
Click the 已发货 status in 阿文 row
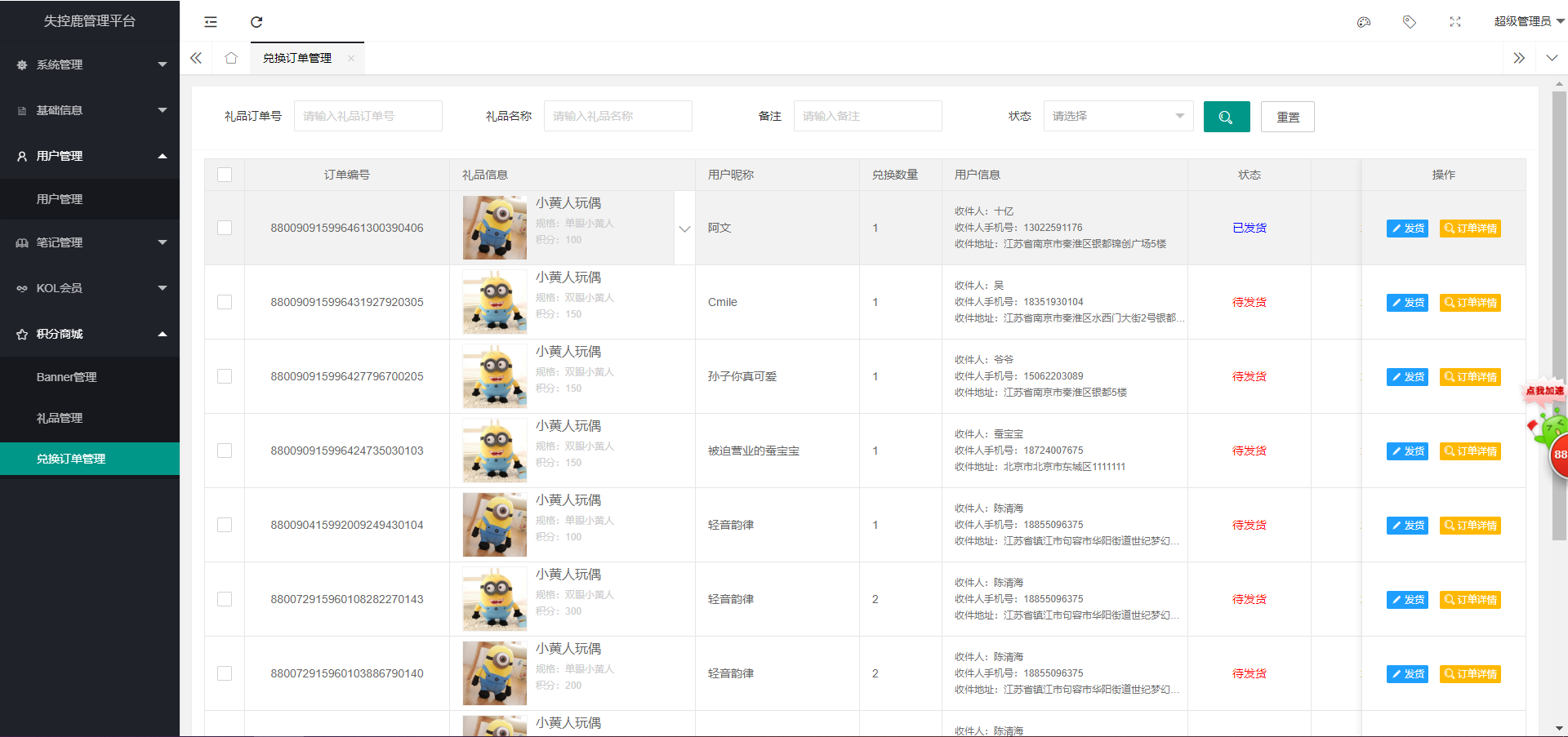pyautogui.click(x=1249, y=228)
